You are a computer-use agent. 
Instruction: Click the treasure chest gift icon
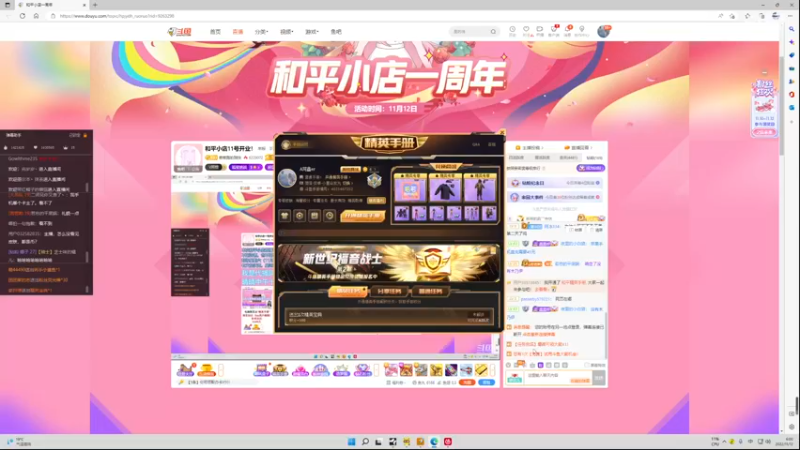[x=280, y=370]
